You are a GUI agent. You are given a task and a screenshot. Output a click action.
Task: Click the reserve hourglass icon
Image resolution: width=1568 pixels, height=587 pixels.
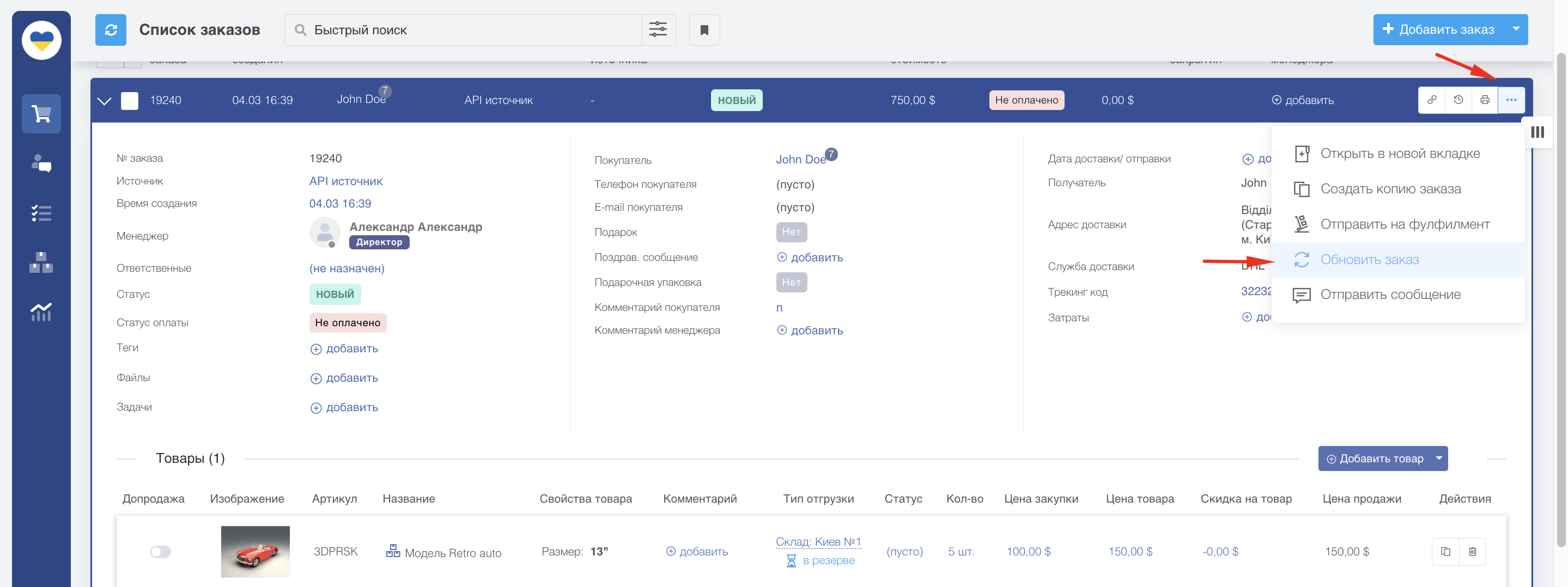[791, 561]
